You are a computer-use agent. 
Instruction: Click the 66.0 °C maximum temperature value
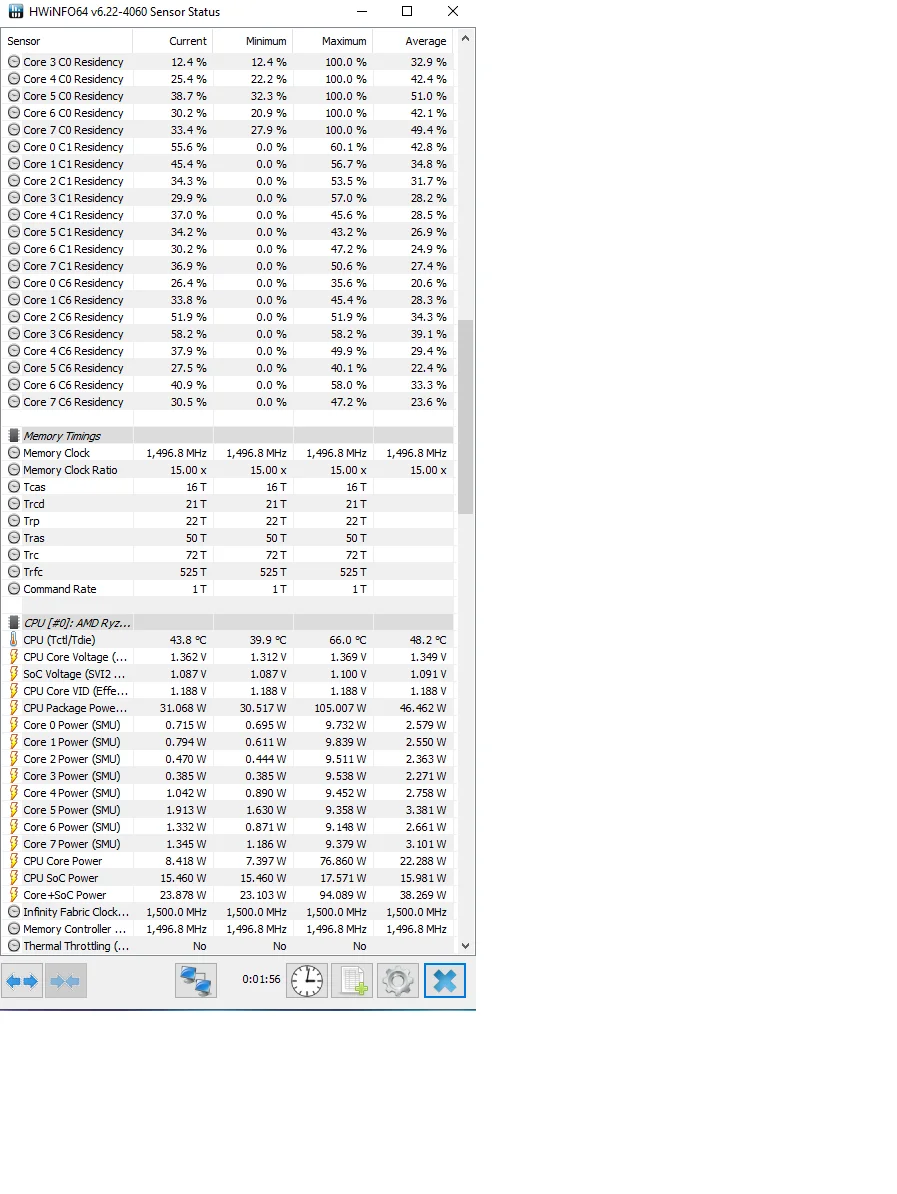(348, 640)
